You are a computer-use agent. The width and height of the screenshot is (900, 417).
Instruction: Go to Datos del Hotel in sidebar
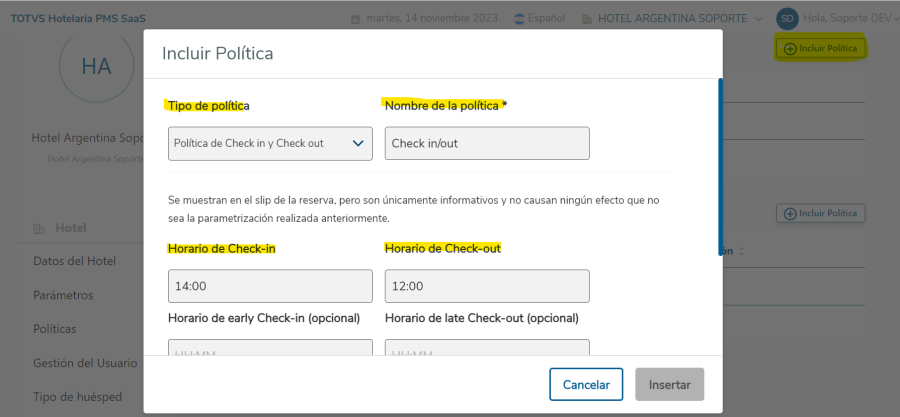click(74, 261)
